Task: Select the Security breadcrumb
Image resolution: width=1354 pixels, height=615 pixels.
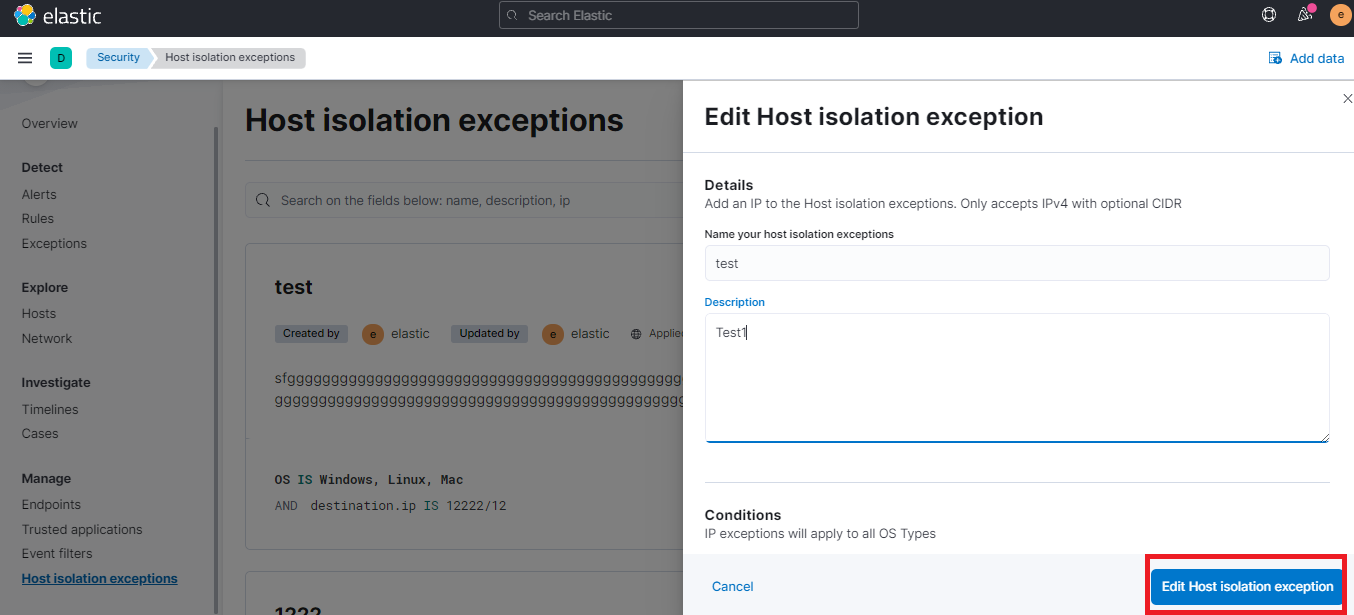Action: 117,57
